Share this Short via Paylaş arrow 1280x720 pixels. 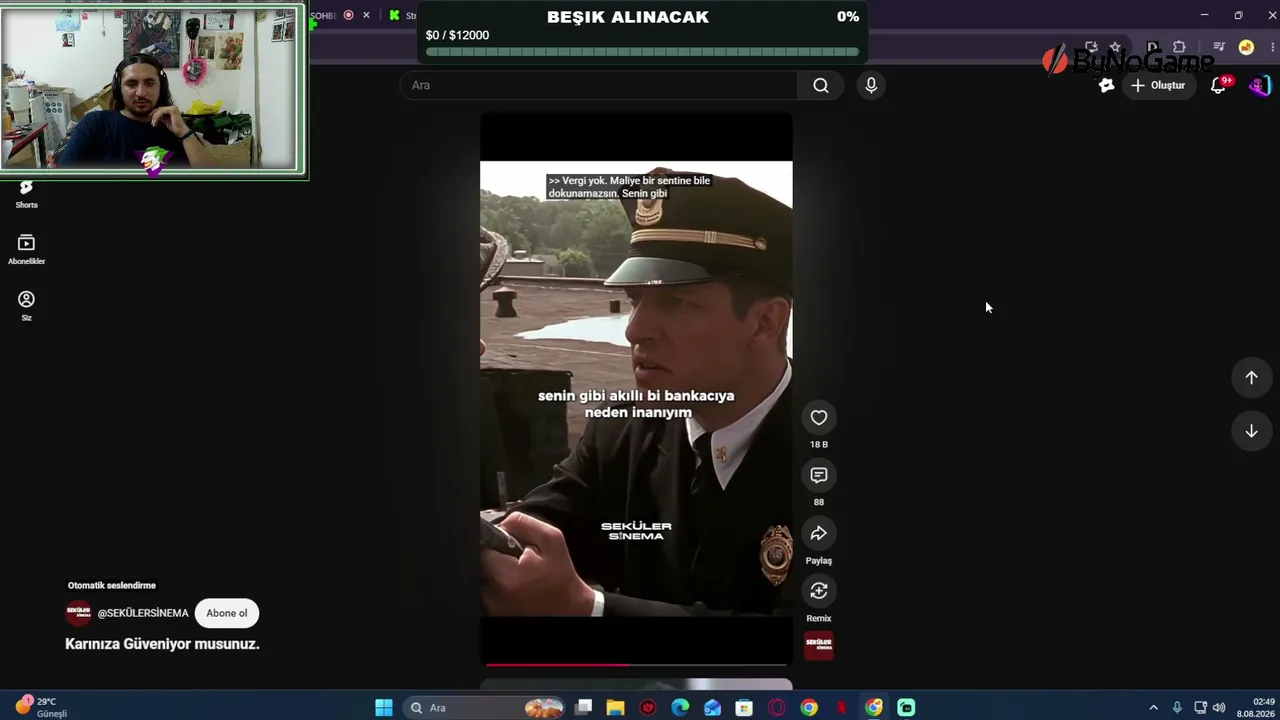(819, 533)
